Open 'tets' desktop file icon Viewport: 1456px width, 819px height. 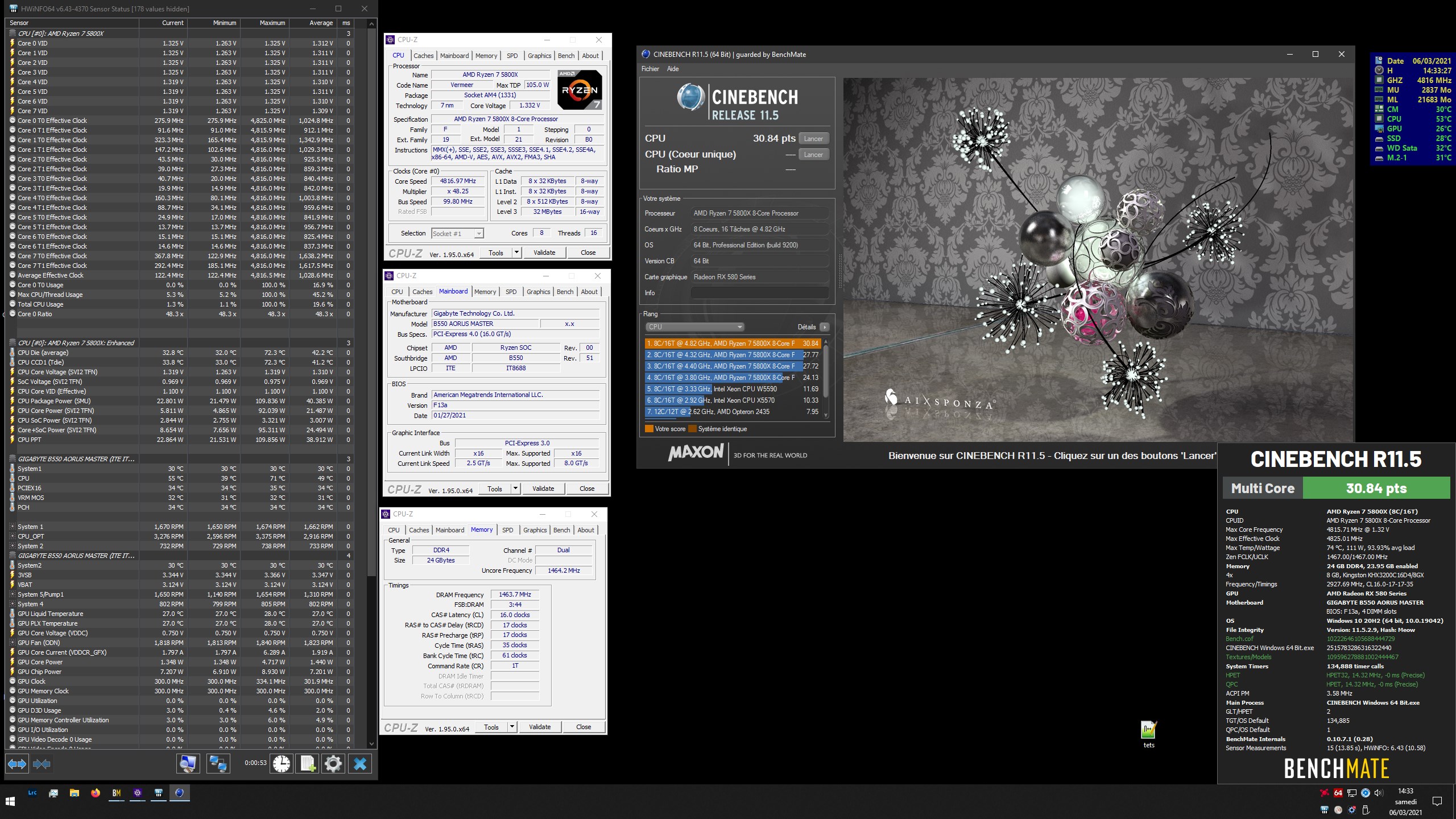point(1149,734)
